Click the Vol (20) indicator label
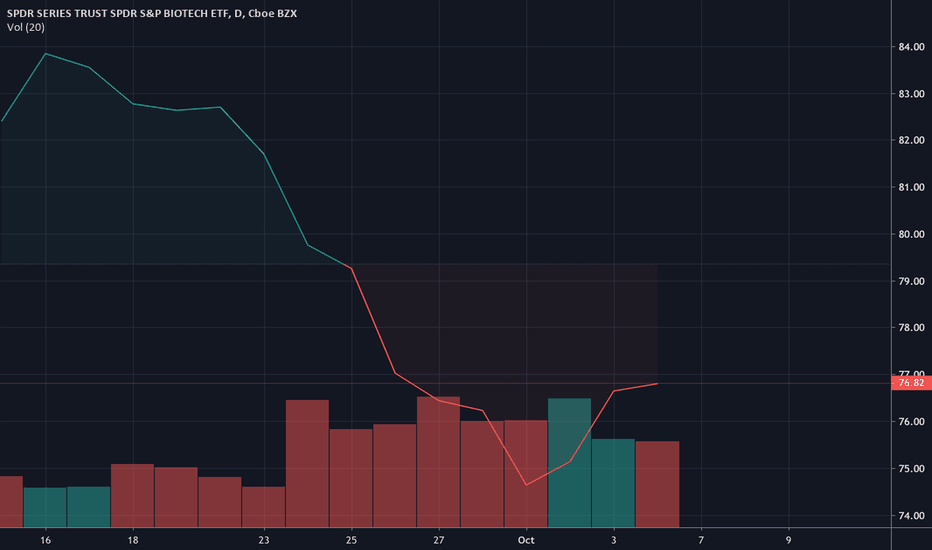This screenshot has width=932, height=550. click(26, 27)
